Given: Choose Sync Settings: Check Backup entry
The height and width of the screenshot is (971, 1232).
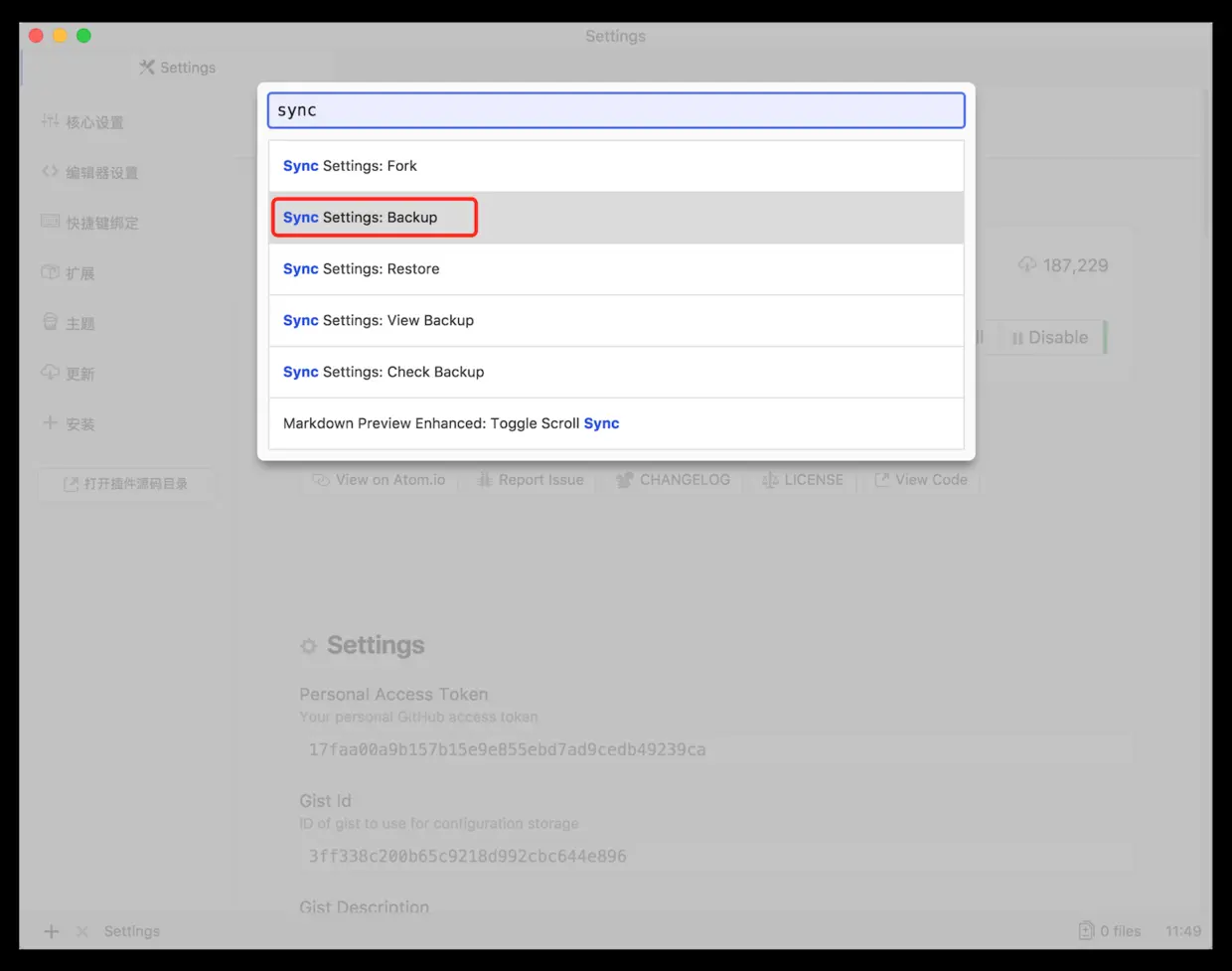Looking at the screenshot, I should (x=384, y=371).
